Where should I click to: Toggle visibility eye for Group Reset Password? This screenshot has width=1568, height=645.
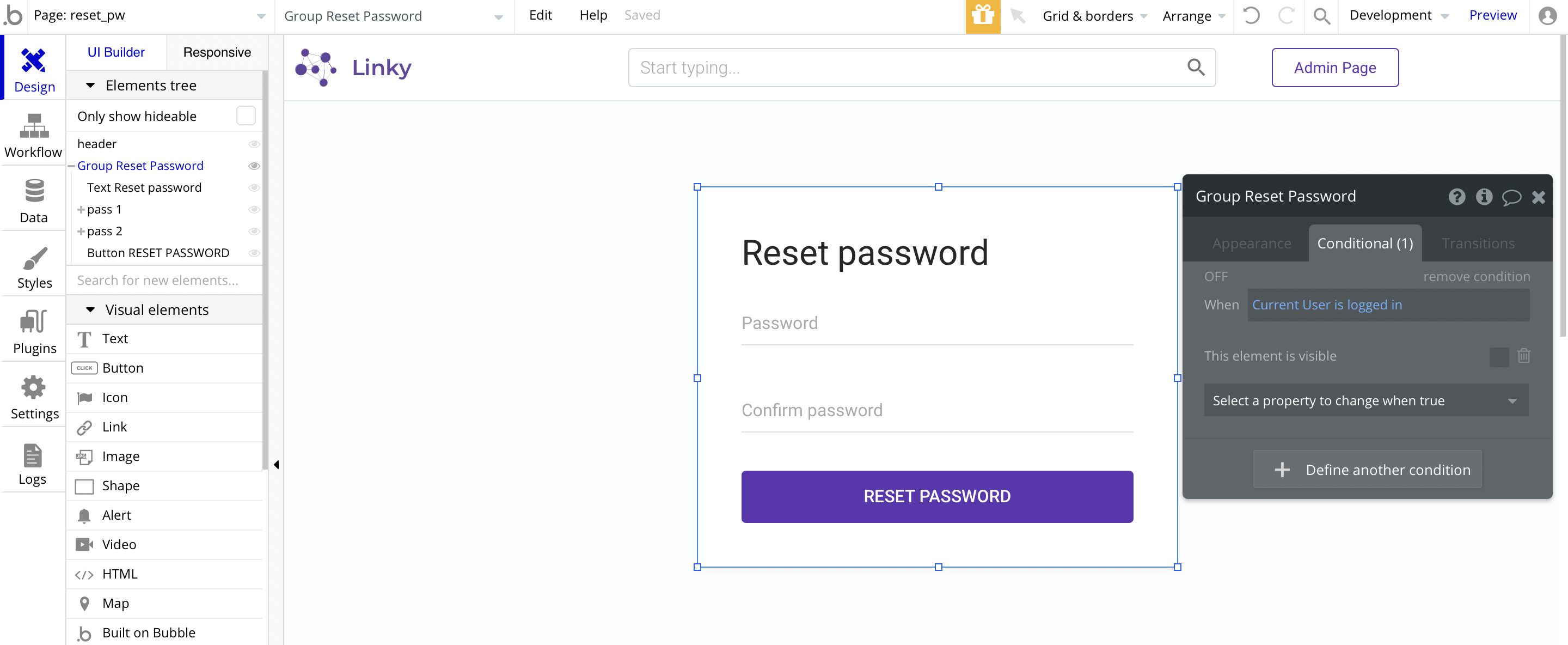(x=254, y=166)
